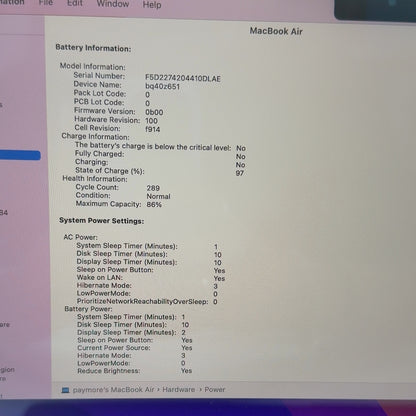Select Hardware in the path bar
Image resolution: width=416 pixels, height=416 pixels.
(x=179, y=390)
